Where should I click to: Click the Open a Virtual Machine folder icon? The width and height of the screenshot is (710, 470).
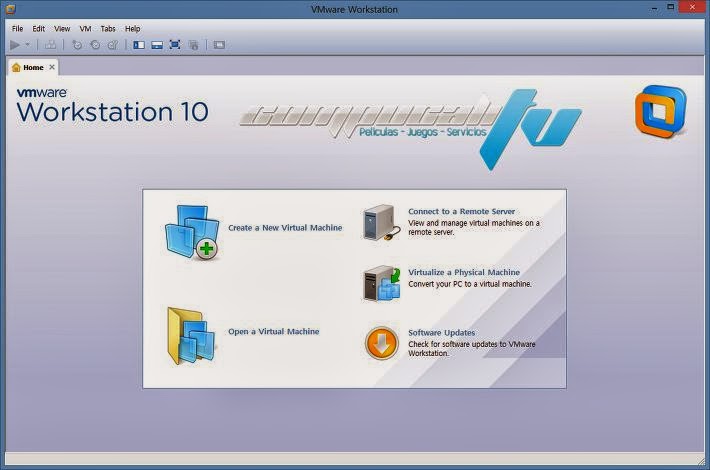point(191,336)
